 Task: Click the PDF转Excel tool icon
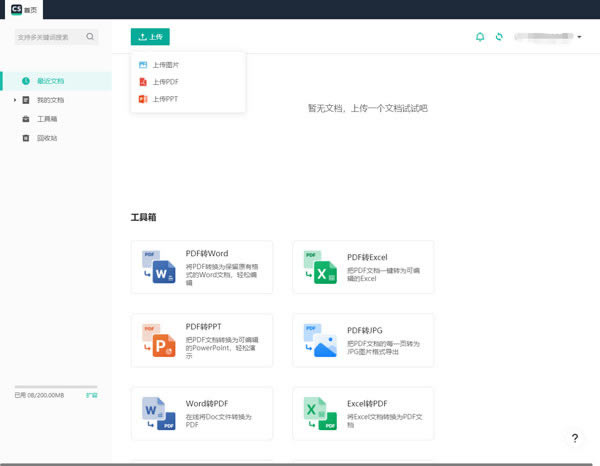click(320, 267)
